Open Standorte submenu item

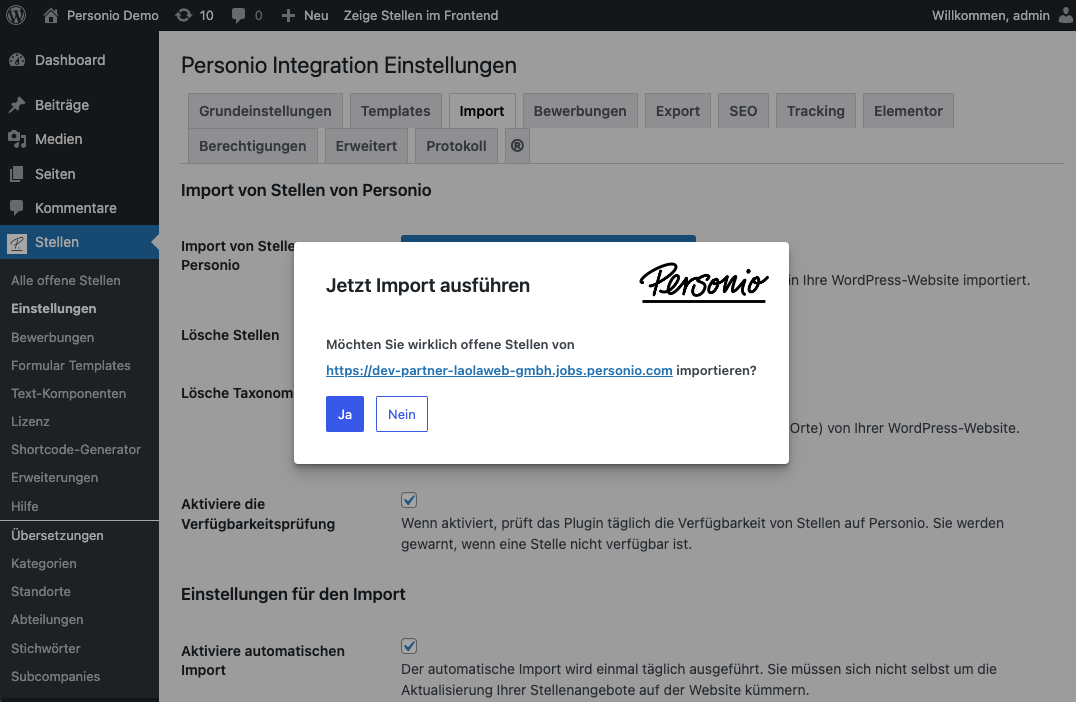pos(41,592)
